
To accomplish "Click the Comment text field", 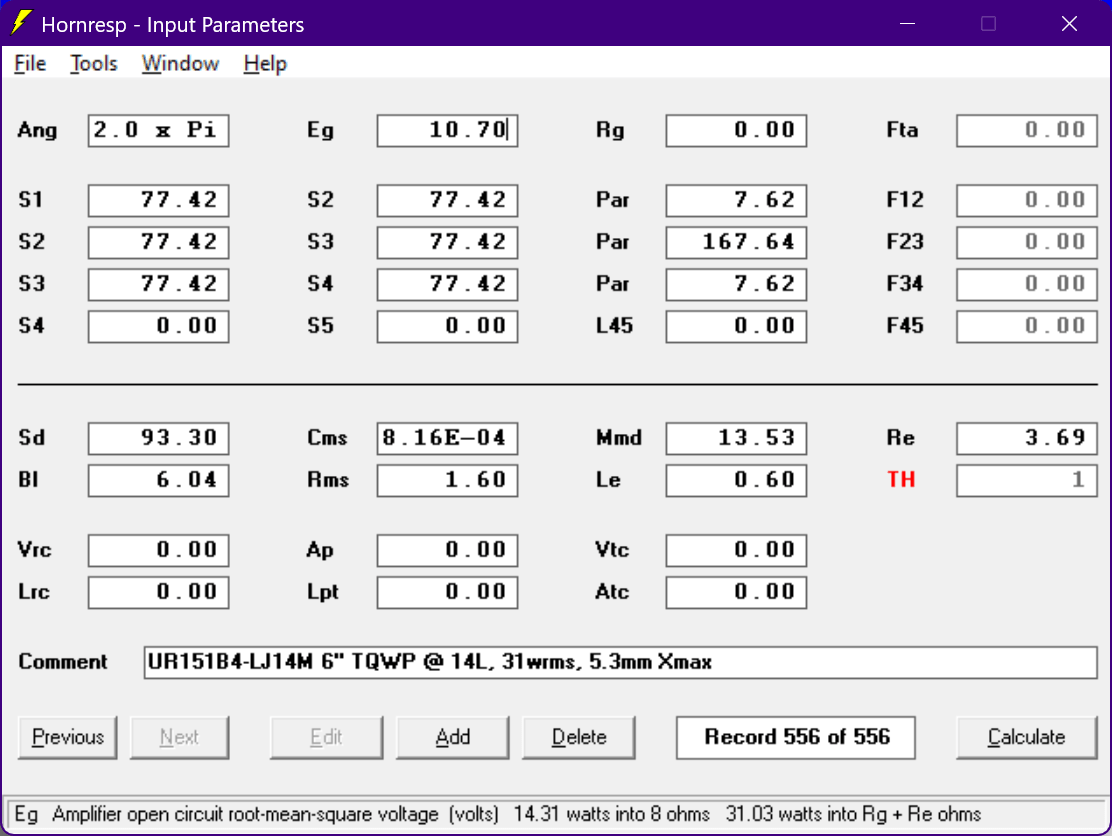I will click(x=621, y=662).
